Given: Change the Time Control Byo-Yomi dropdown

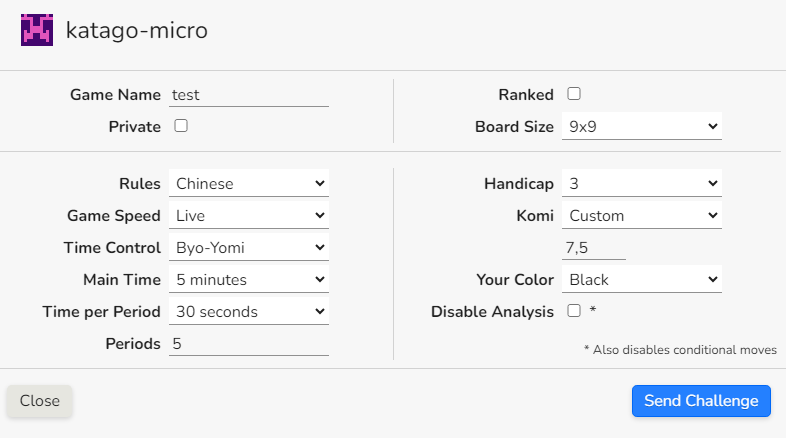Looking at the screenshot, I should point(249,248).
